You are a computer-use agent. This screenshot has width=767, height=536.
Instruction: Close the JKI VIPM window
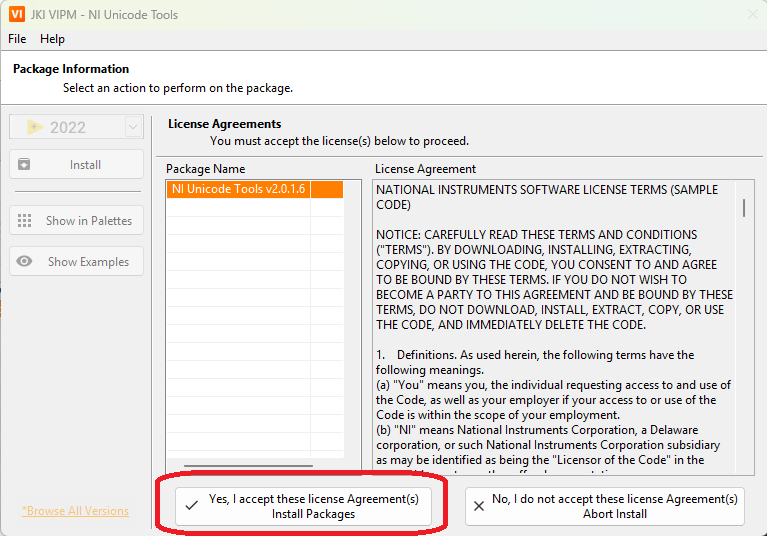click(x=753, y=15)
